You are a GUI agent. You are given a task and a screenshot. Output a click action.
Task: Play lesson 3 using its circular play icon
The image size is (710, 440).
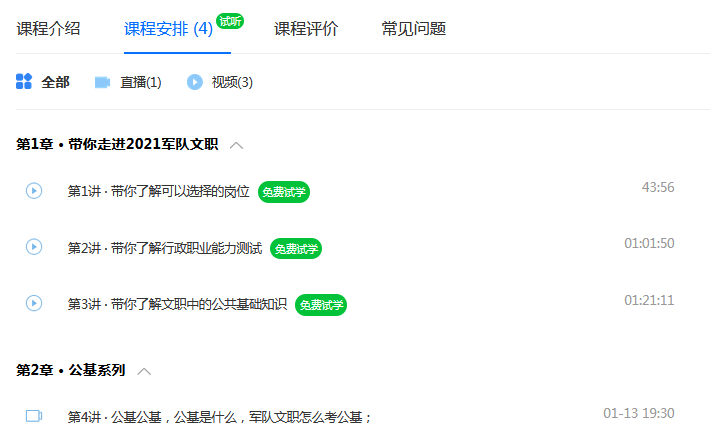tap(34, 303)
